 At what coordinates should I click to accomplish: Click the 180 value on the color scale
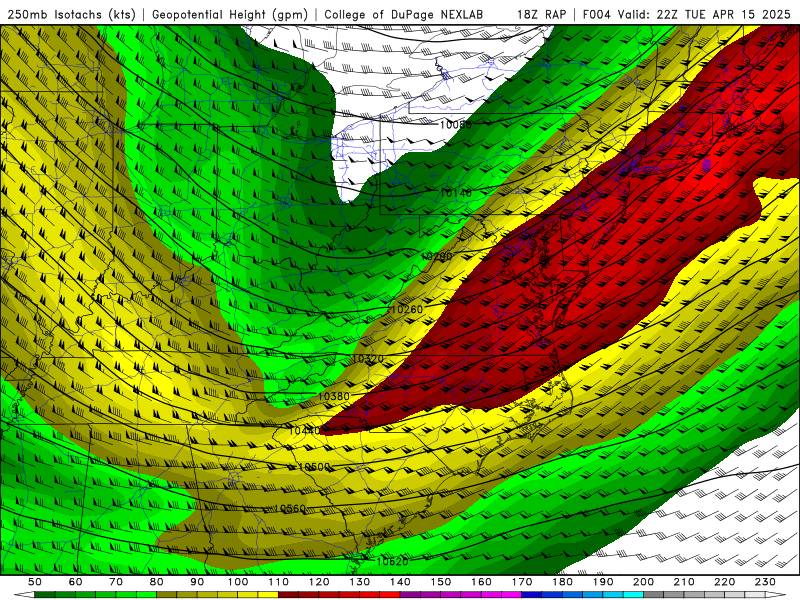(562, 582)
